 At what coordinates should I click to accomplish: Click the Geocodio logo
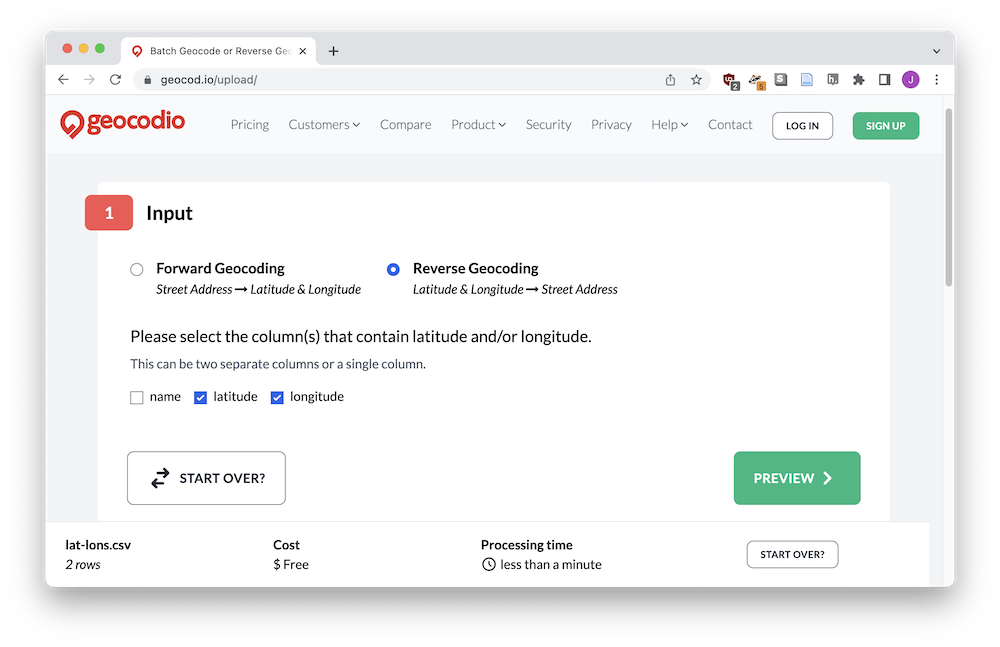(122, 123)
